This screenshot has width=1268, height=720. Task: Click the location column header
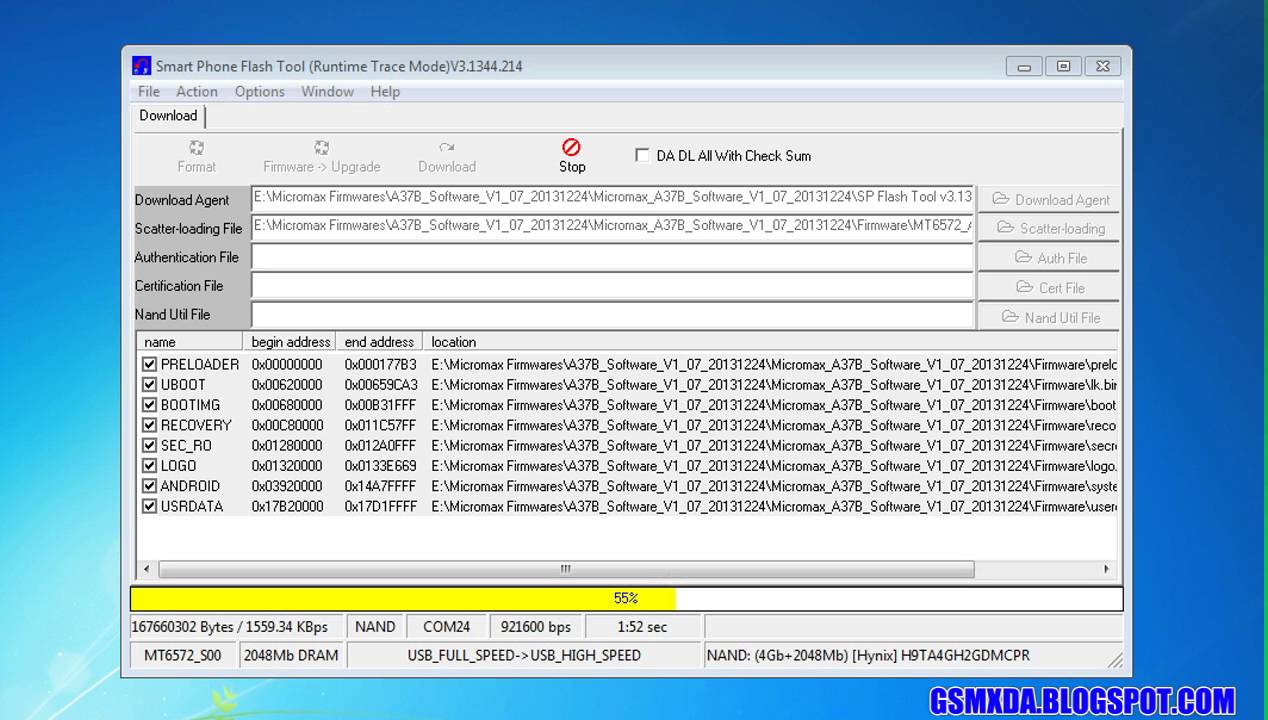click(x=770, y=342)
